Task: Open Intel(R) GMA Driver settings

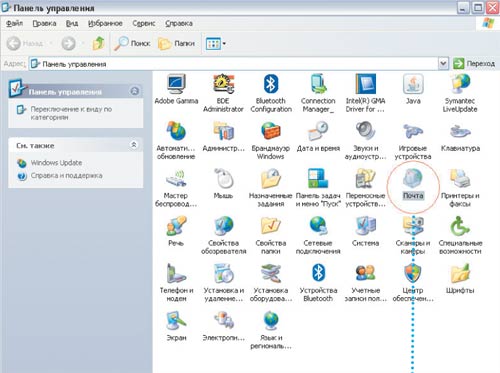Action: click(x=365, y=93)
